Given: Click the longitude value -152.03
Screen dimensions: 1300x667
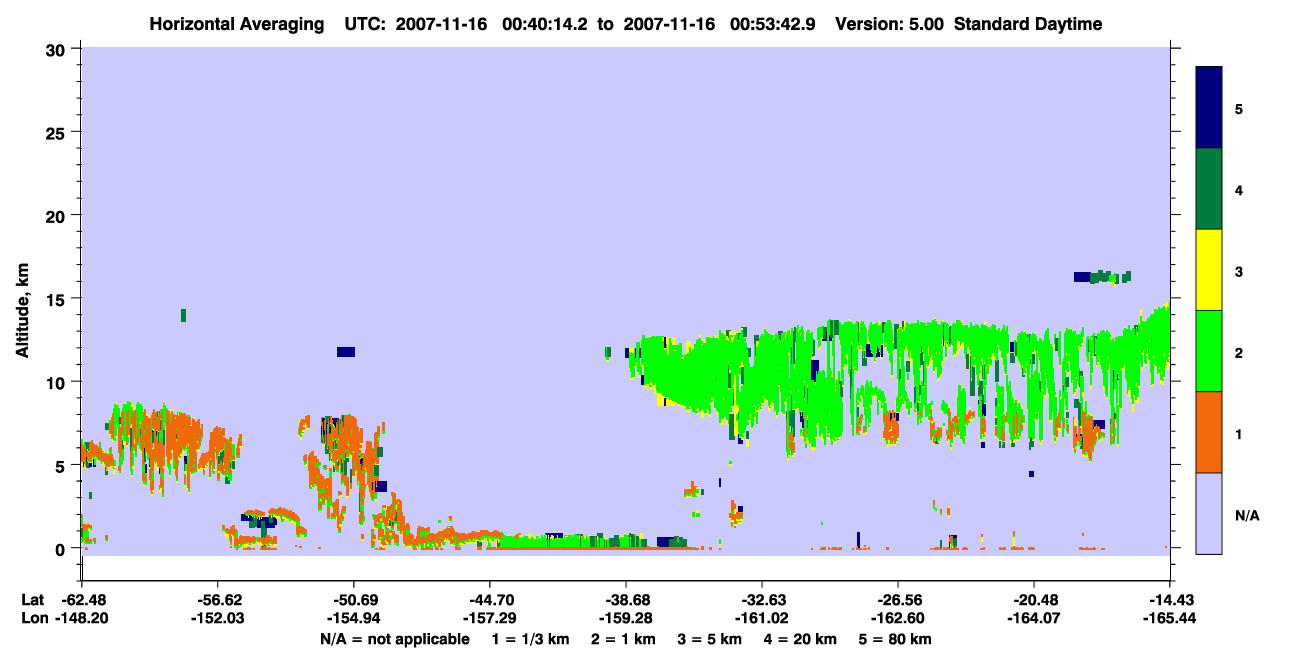Looking at the screenshot, I should (217, 618).
